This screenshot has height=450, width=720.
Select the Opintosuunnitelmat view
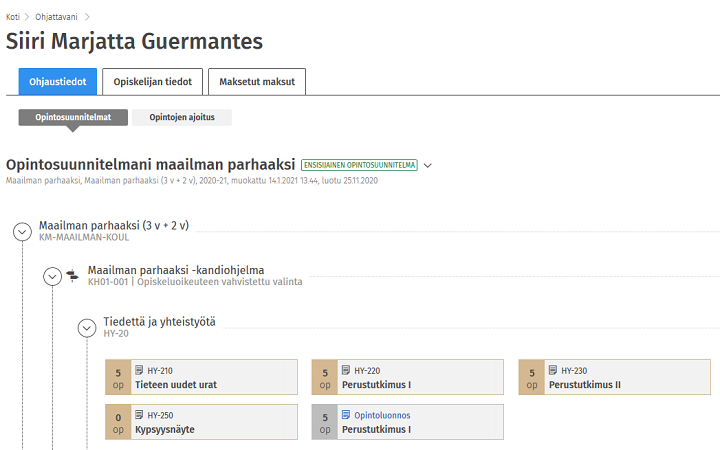[x=73, y=117]
